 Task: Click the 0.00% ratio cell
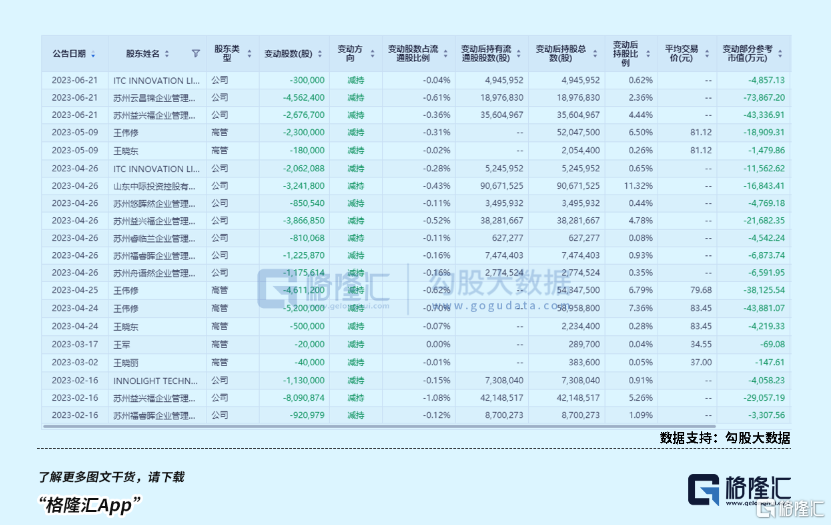(438, 344)
